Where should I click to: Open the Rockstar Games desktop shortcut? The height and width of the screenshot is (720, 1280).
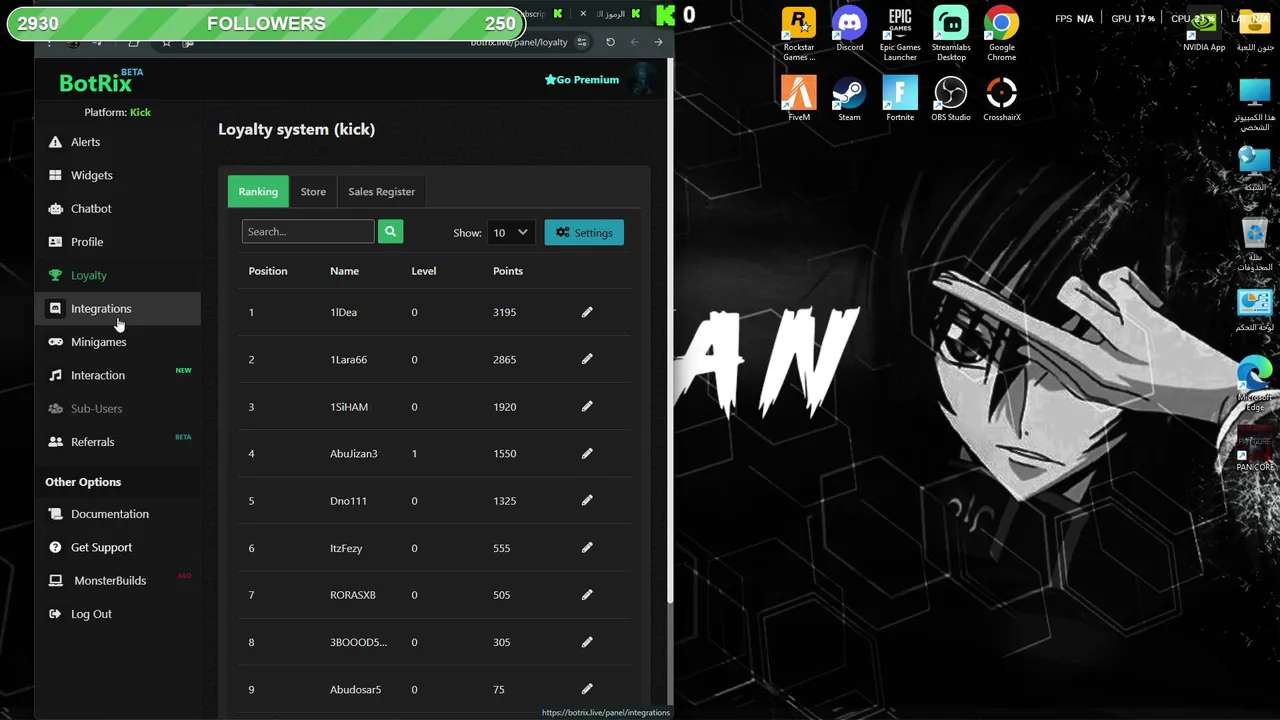coord(799,34)
